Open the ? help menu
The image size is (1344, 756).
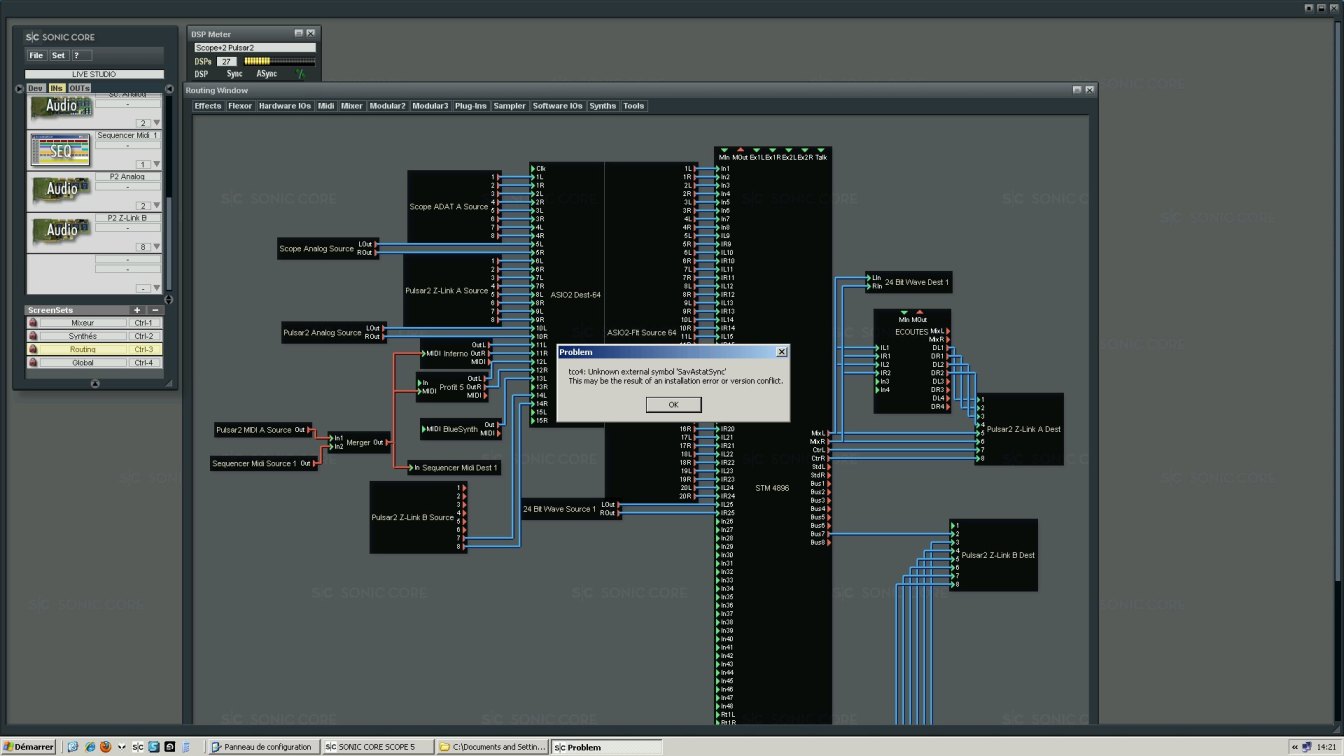pyautogui.click(x=81, y=55)
